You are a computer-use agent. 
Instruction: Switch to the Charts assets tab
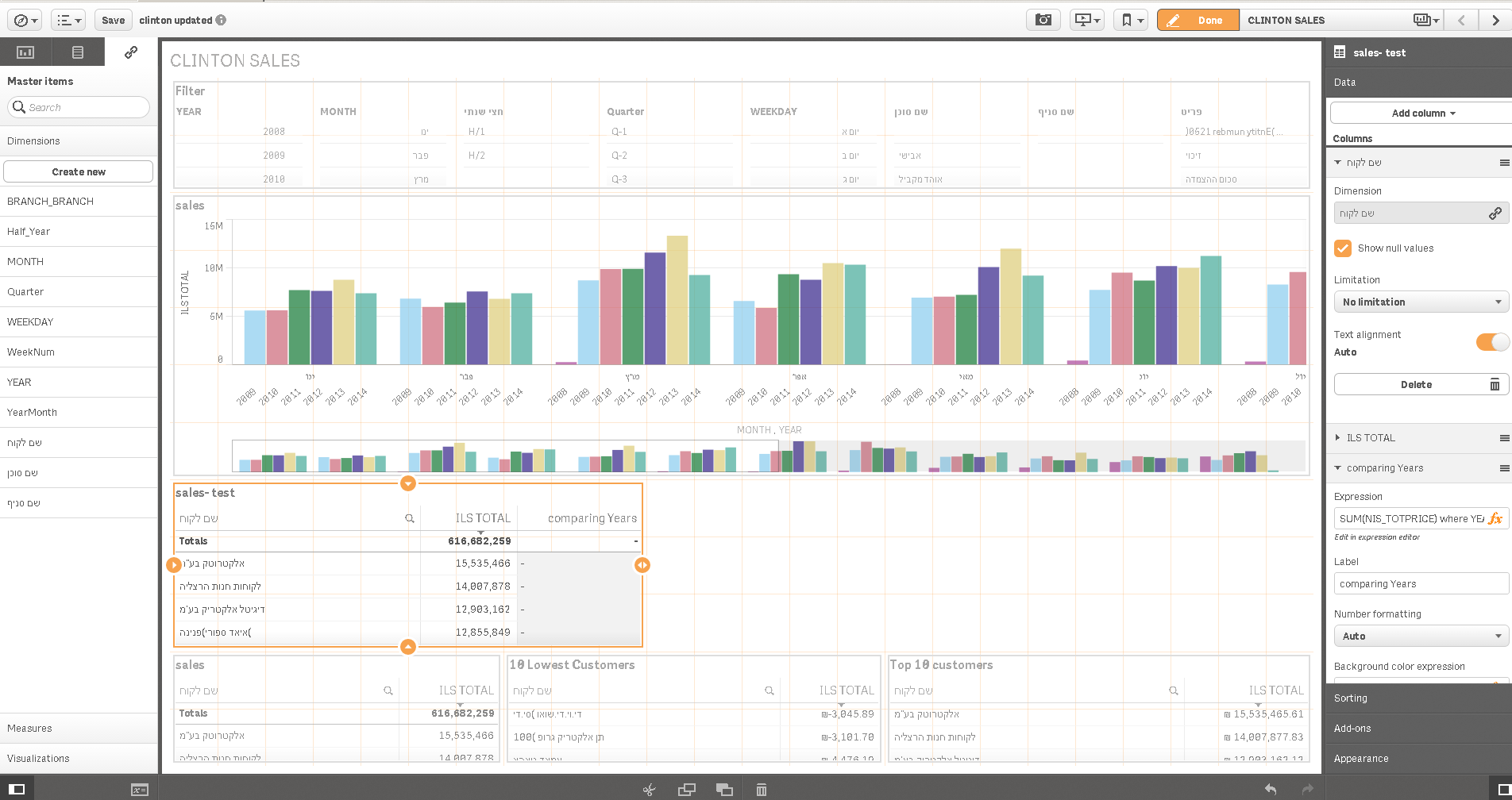click(x=25, y=52)
